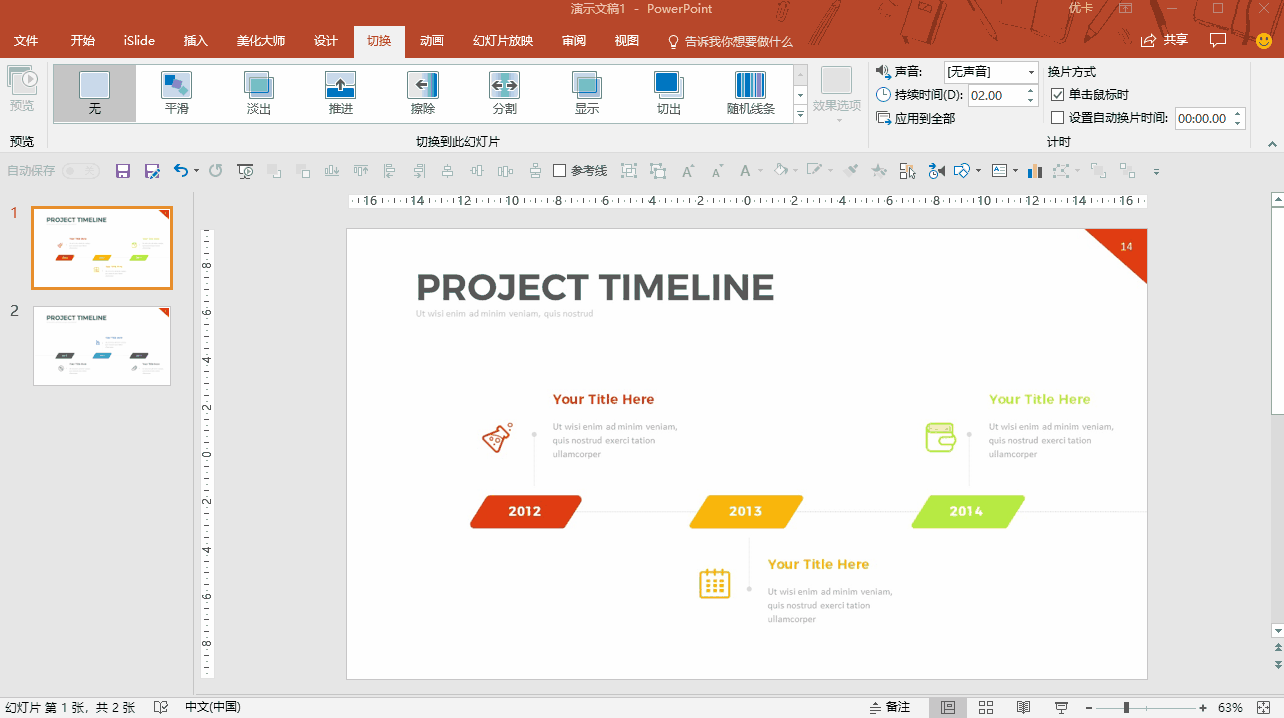Switch to the 动画 (Animations) tab

click(432, 41)
